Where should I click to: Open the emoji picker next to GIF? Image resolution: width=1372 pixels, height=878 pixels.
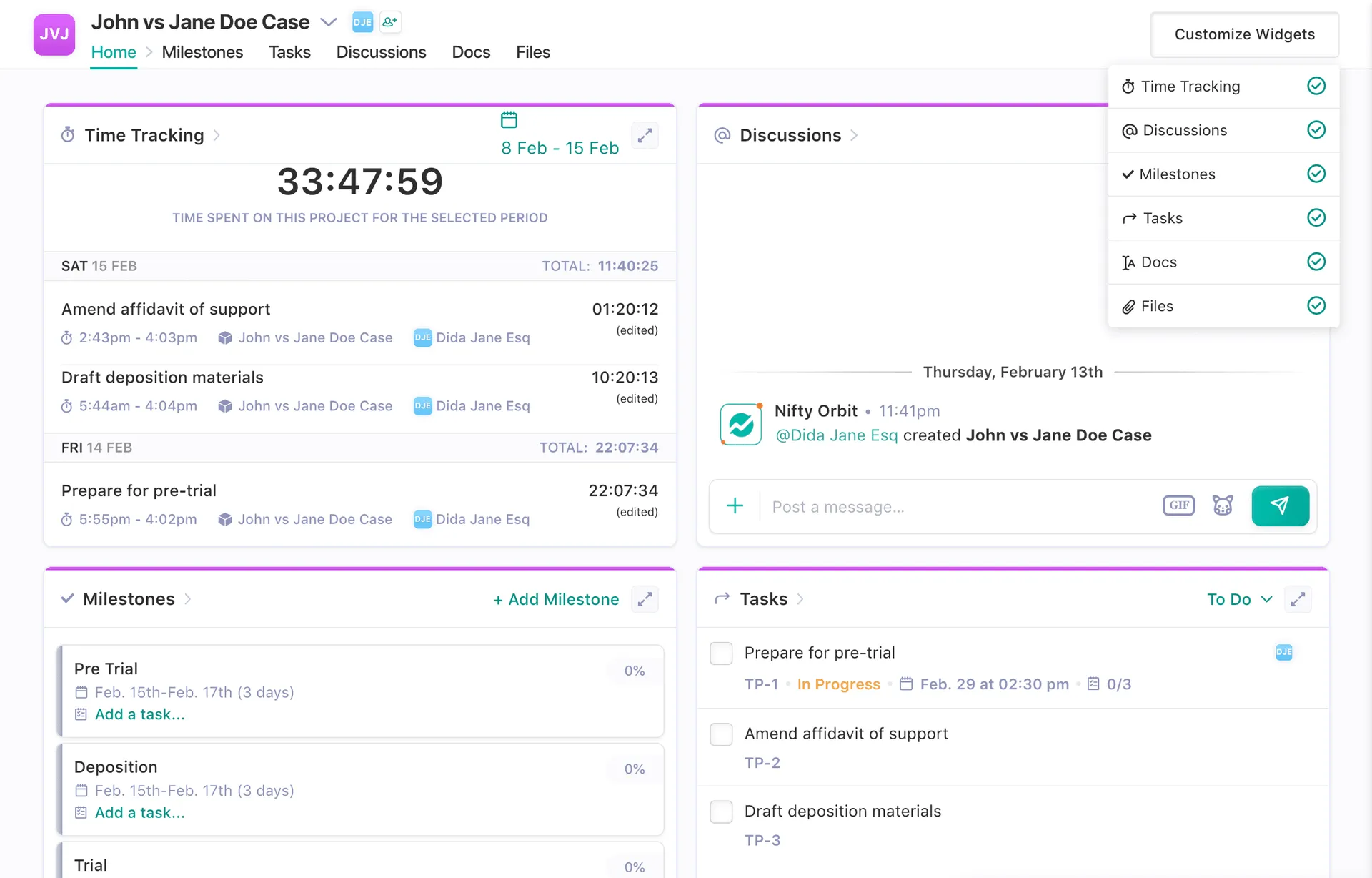[x=1223, y=505]
